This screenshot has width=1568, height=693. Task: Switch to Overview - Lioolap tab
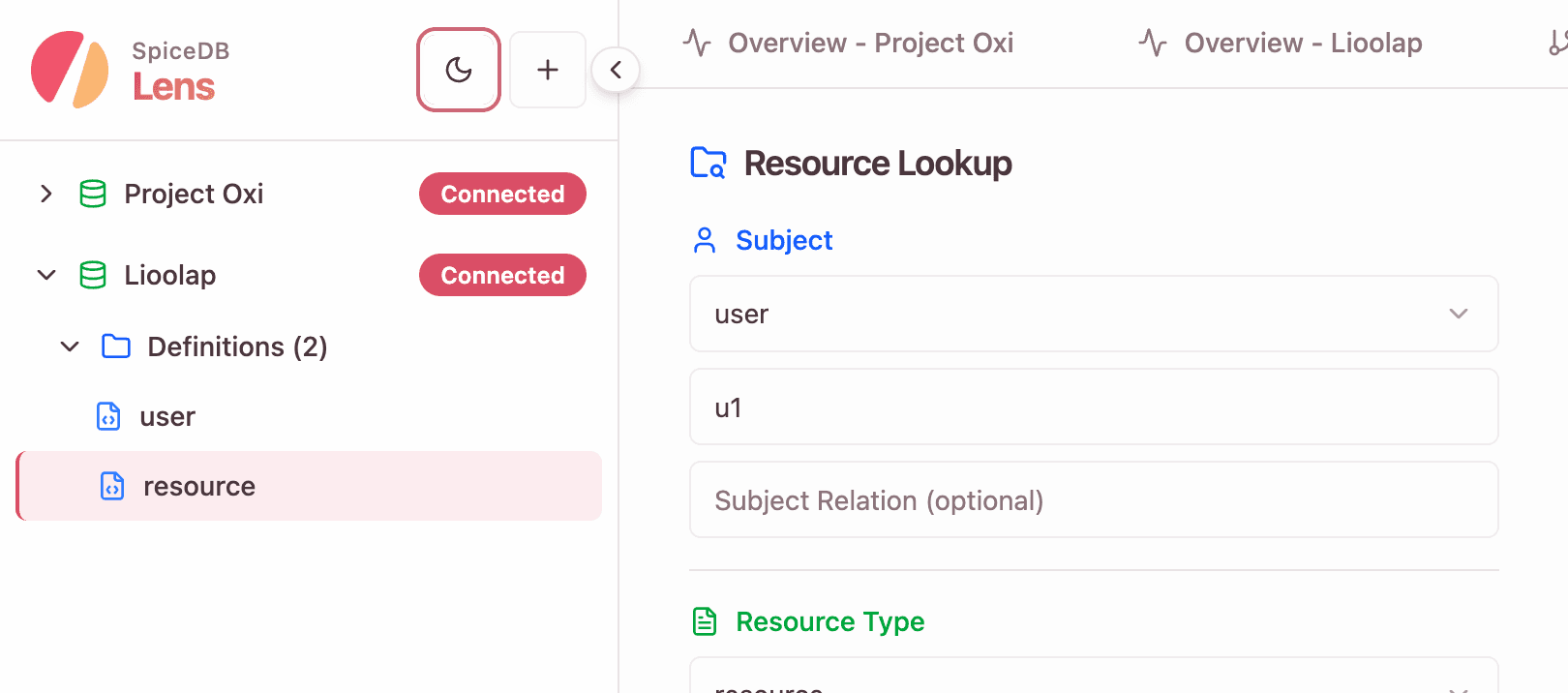click(1282, 44)
